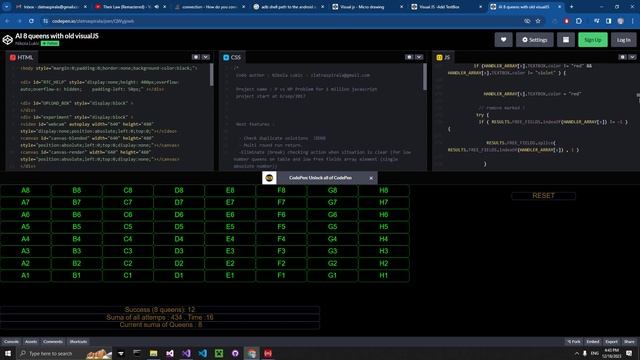Click the Export button in footer
640x360 pixels.
612,342
